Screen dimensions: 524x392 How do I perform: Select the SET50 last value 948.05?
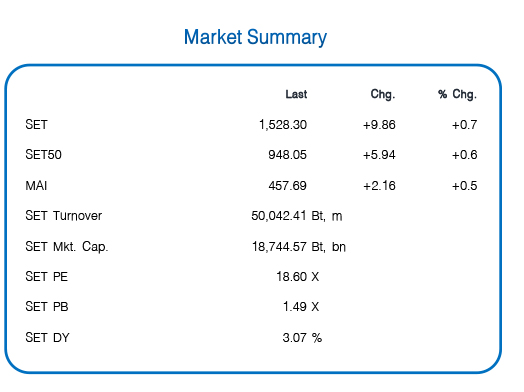click(287, 155)
